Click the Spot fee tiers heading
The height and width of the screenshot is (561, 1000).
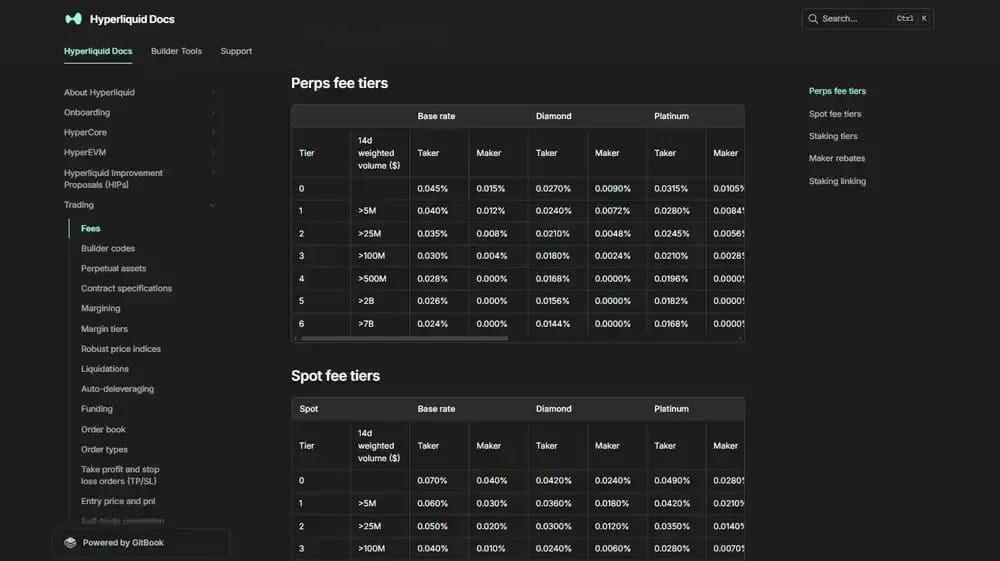pyautogui.click(x=335, y=375)
